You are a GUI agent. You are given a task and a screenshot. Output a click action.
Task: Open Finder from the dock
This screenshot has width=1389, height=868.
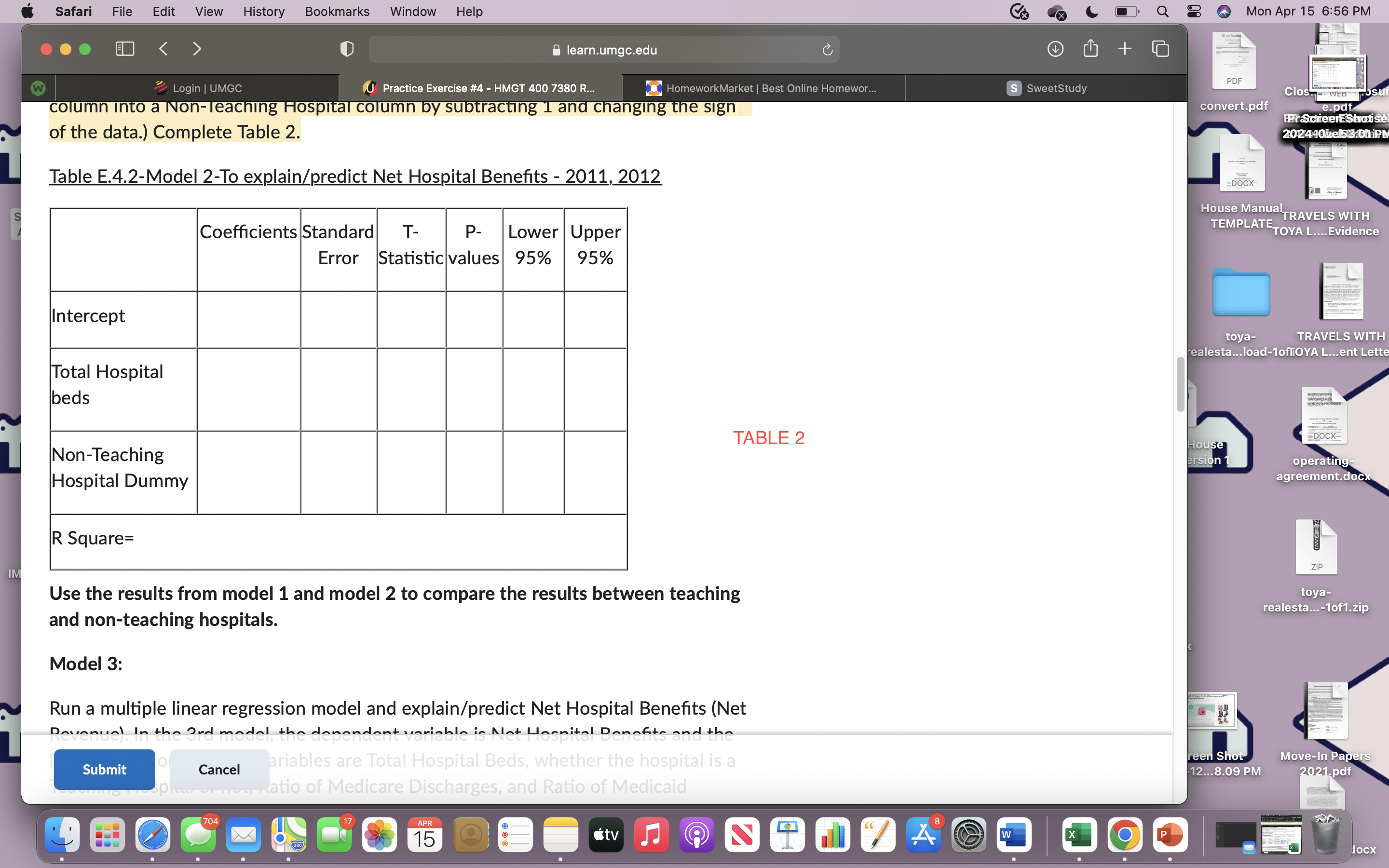(x=62, y=835)
